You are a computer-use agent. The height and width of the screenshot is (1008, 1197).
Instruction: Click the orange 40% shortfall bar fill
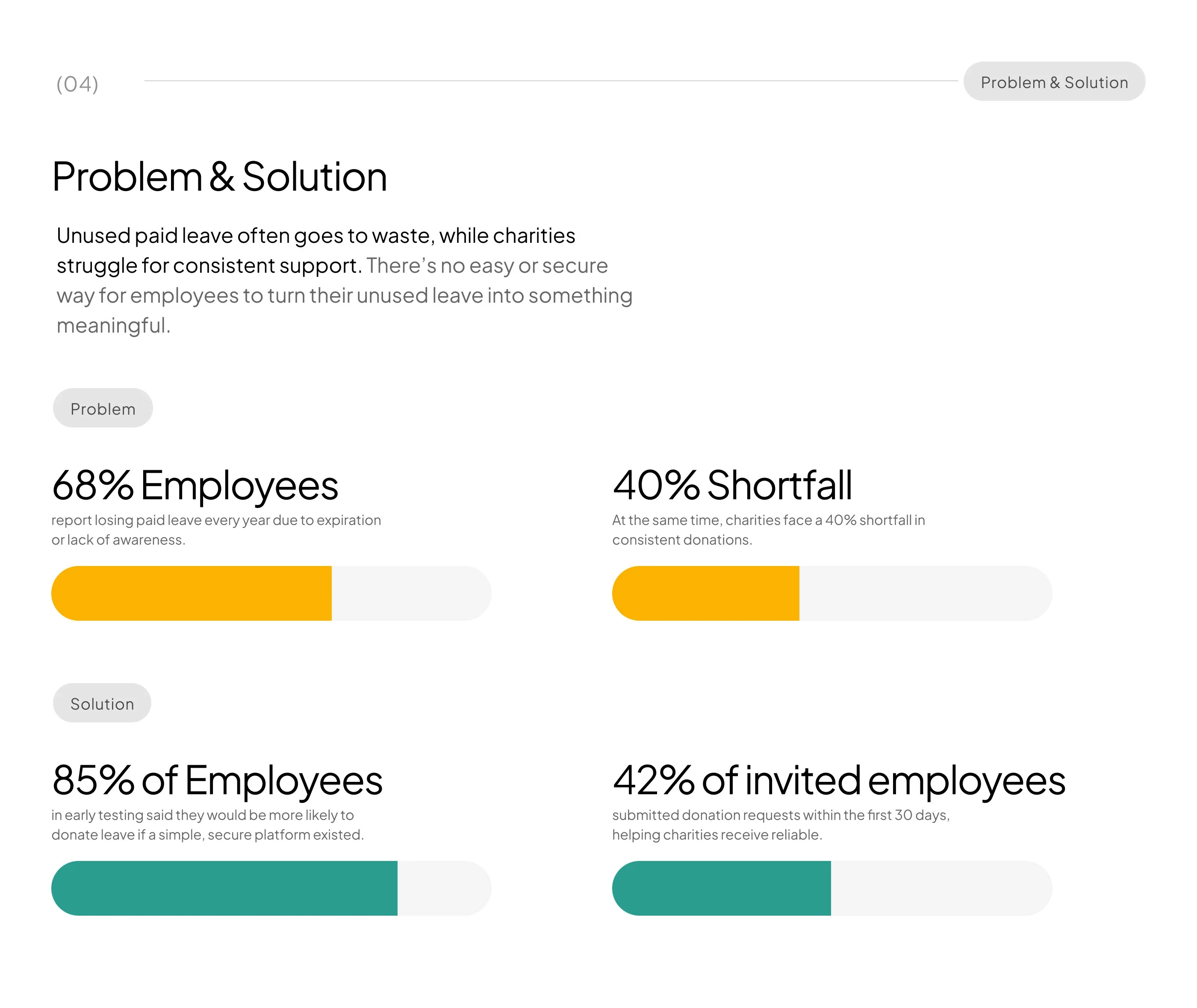click(706, 593)
